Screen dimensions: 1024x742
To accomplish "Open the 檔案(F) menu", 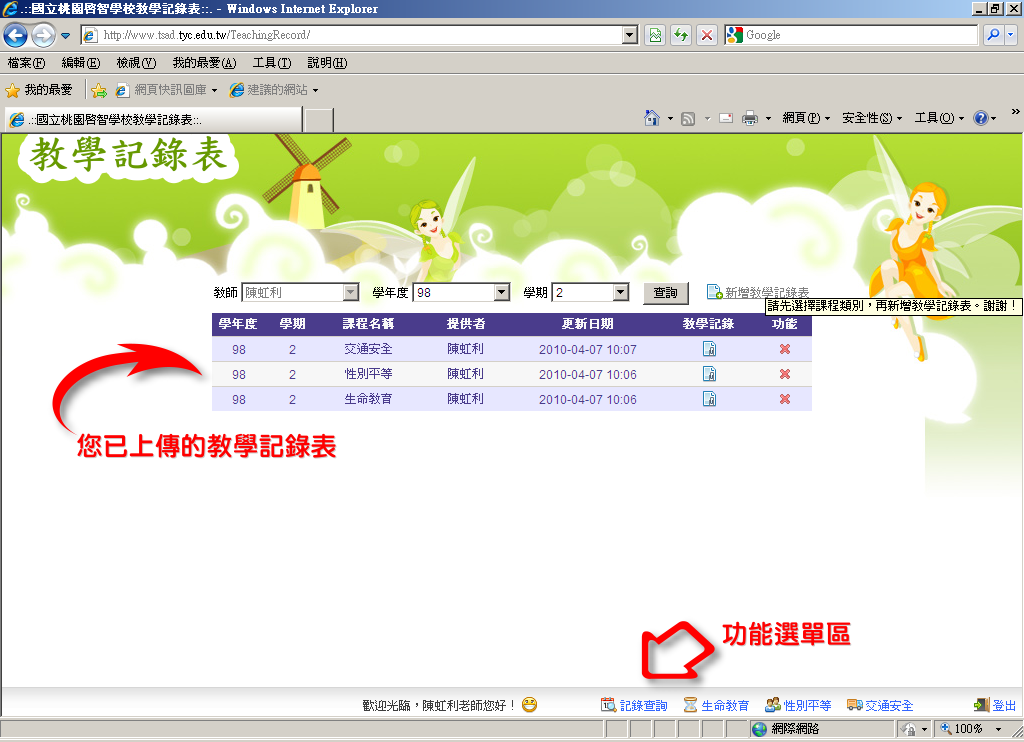I will coord(26,63).
